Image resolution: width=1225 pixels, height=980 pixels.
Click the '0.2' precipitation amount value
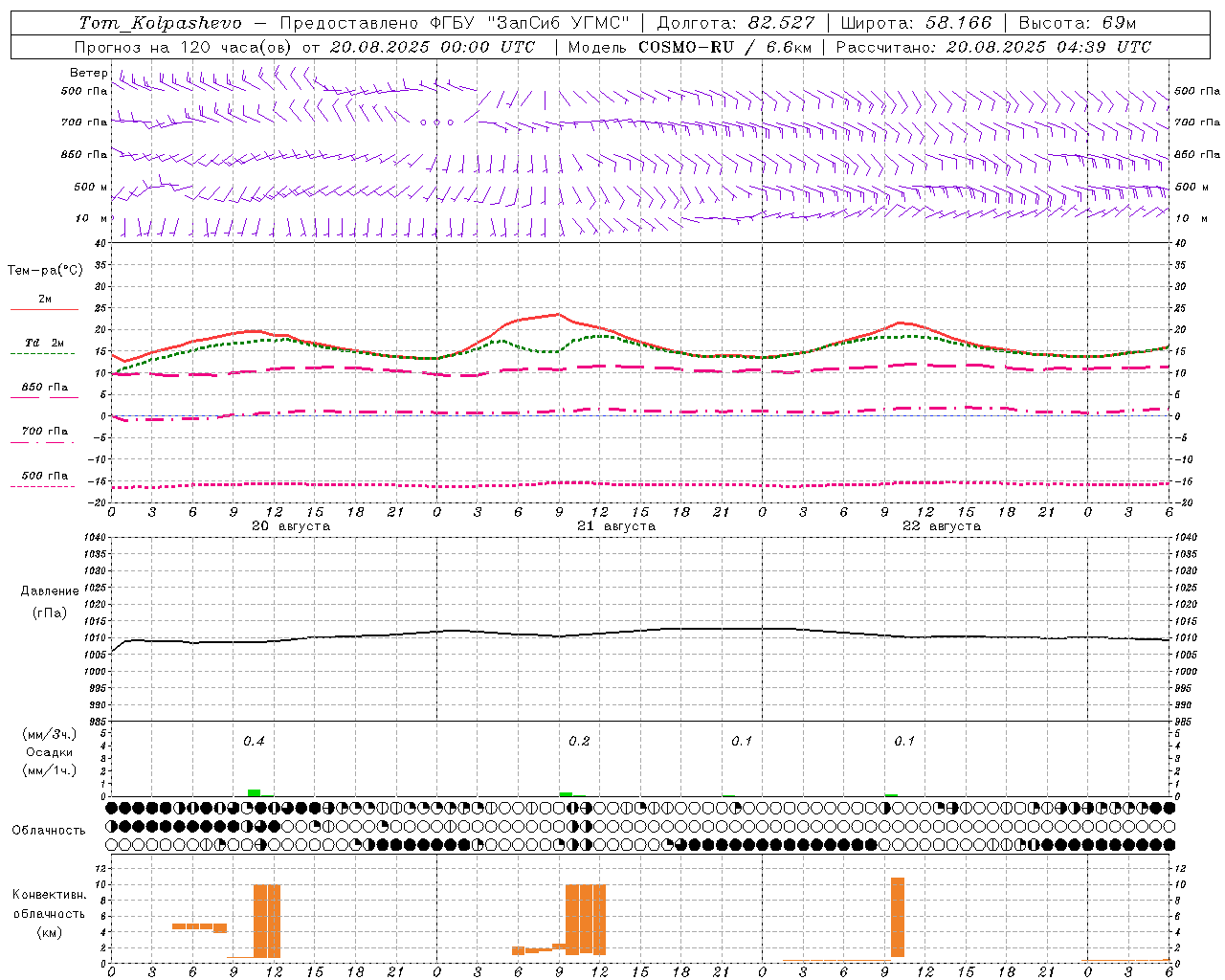[579, 742]
